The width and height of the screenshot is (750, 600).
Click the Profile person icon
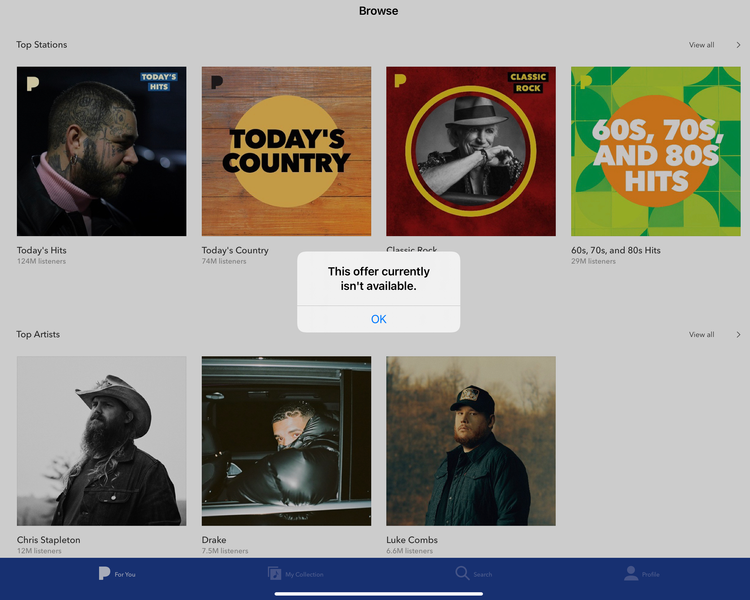(631, 573)
